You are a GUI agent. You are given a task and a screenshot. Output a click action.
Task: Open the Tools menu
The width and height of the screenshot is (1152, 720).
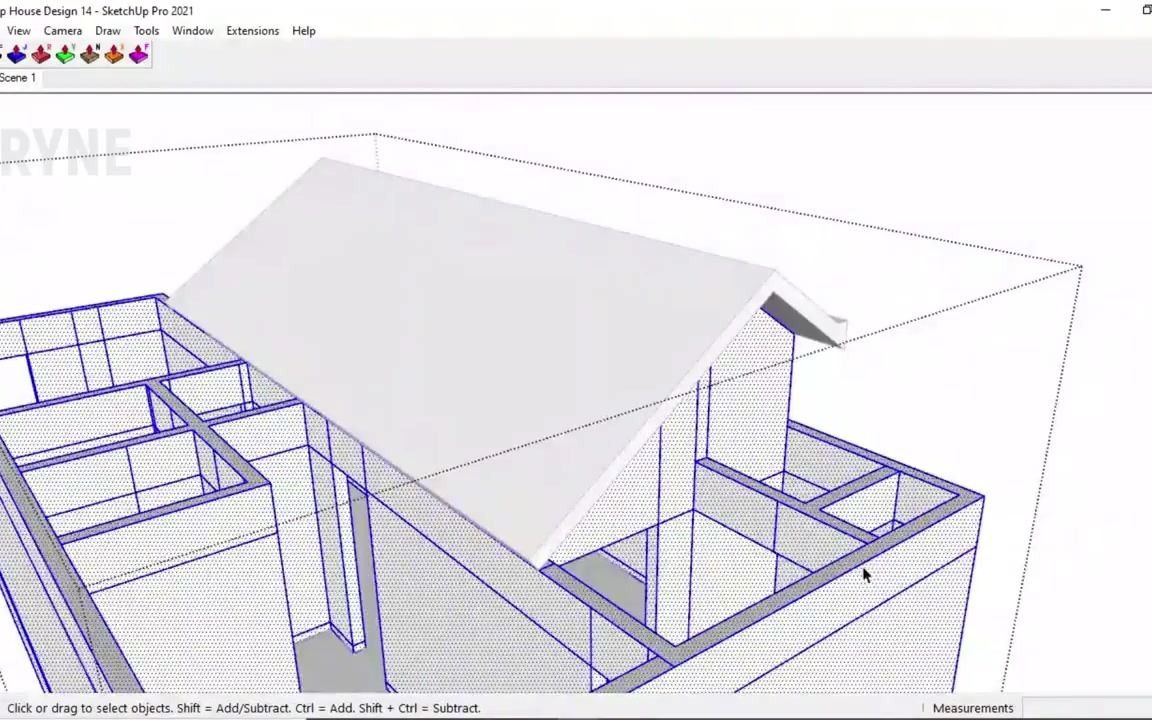(146, 30)
